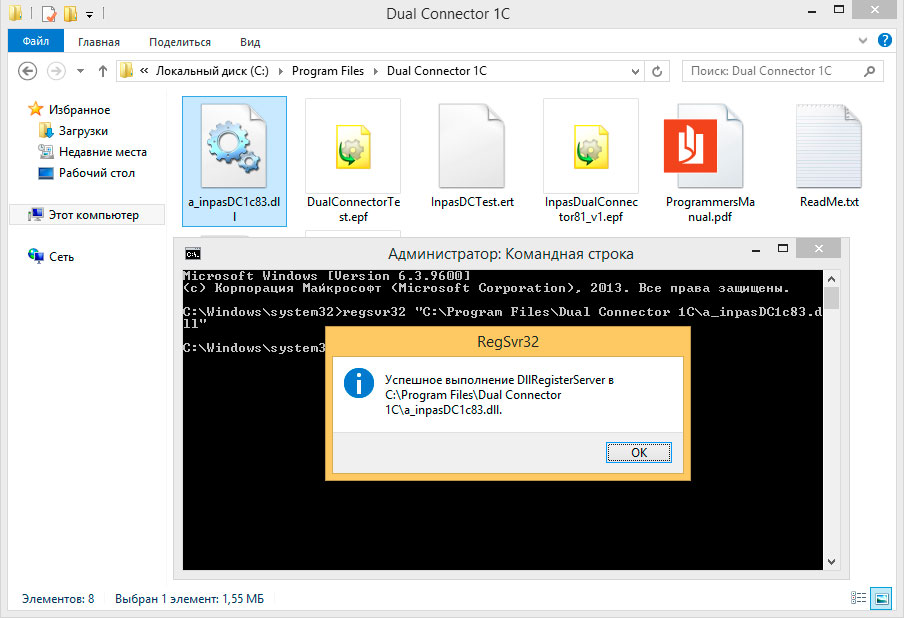Open the Файл ribbon tab

click(x=36, y=42)
